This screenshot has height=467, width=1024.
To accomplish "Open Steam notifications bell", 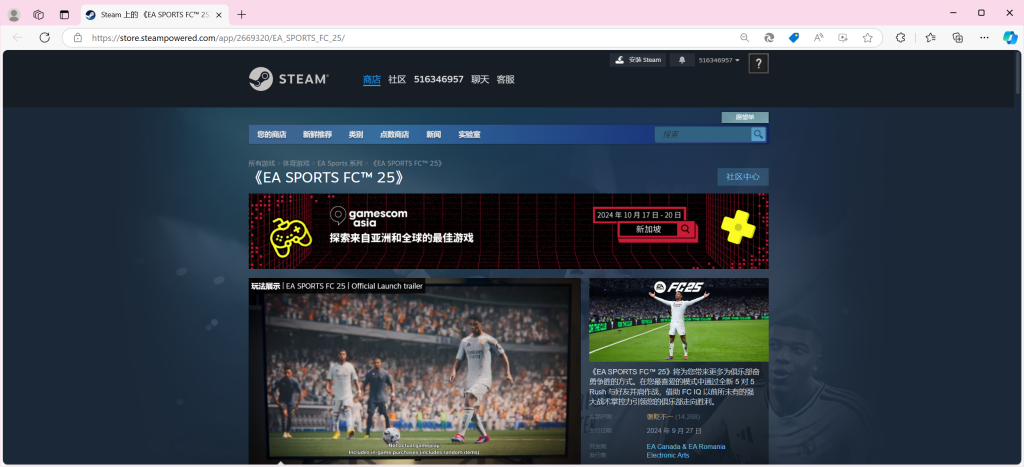I will pyautogui.click(x=682, y=60).
